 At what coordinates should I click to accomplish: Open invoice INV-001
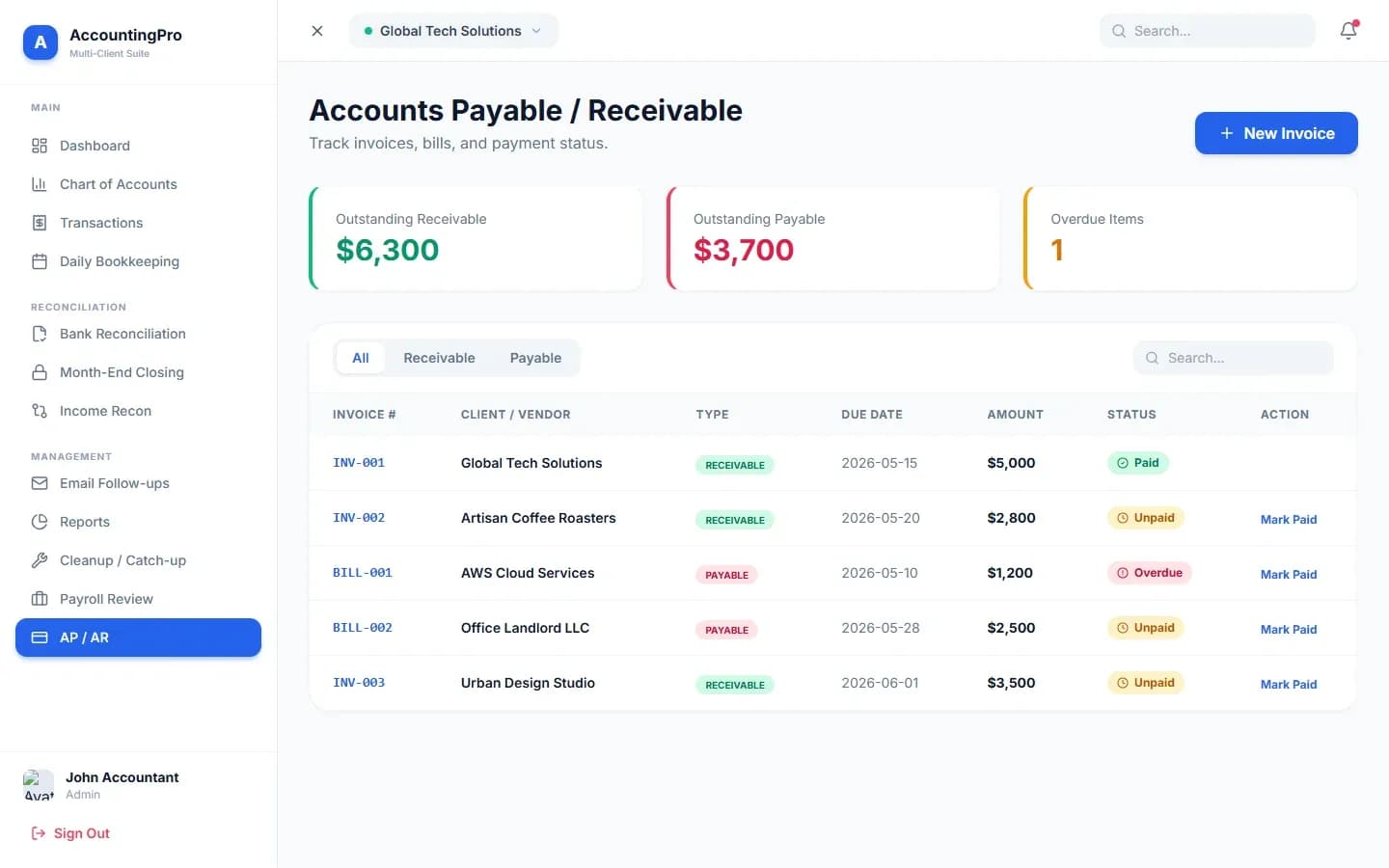(359, 463)
